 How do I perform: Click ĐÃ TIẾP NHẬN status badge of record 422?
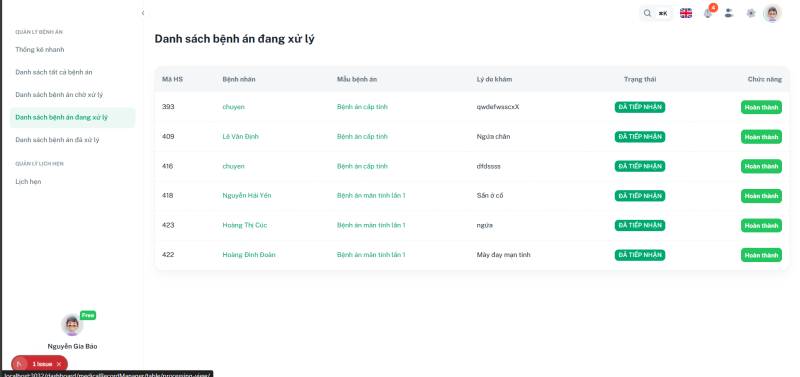click(640, 255)
